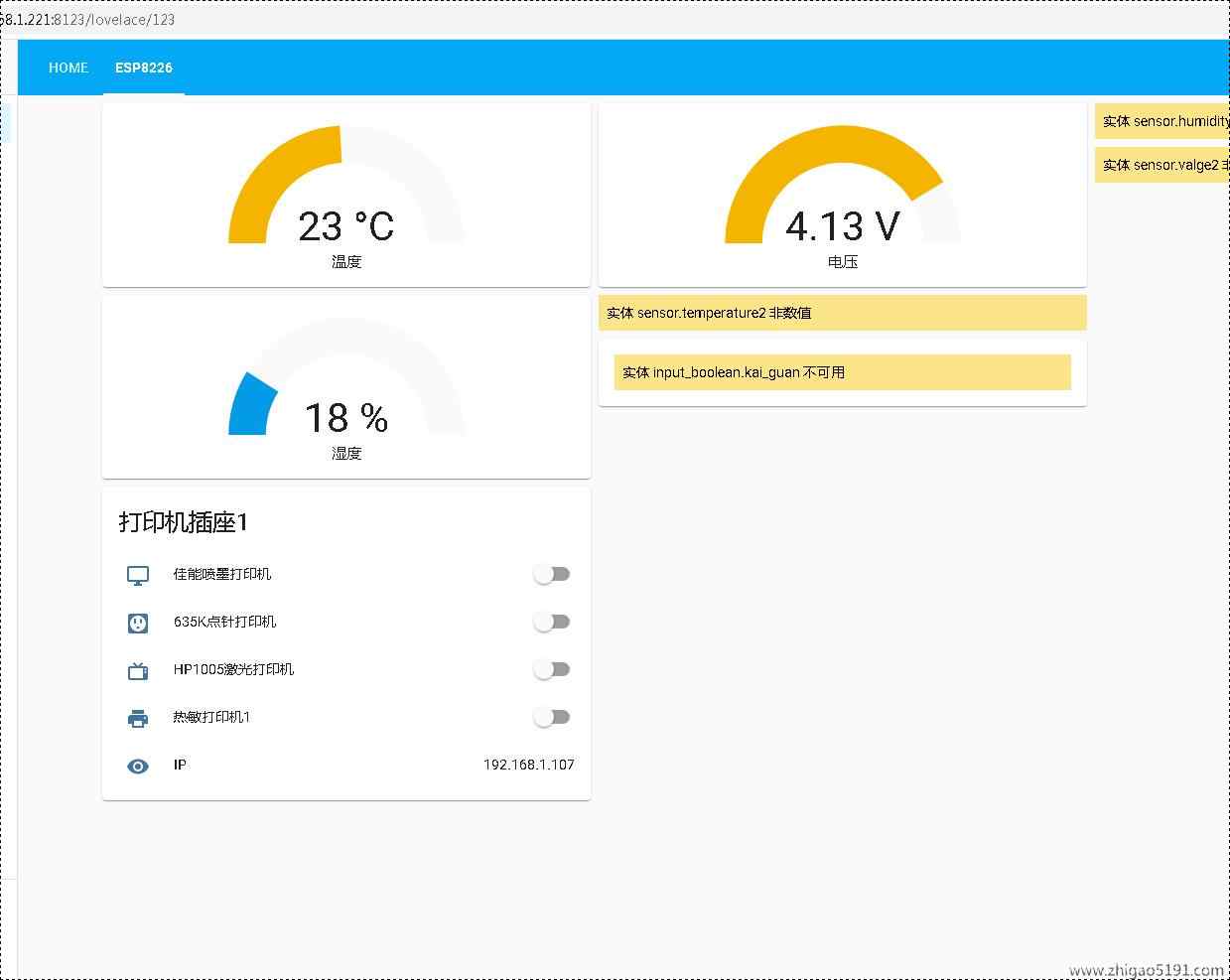The image size is (1230, 980).
Task: Select the ESP8226 tab
Action: [144, 68]
